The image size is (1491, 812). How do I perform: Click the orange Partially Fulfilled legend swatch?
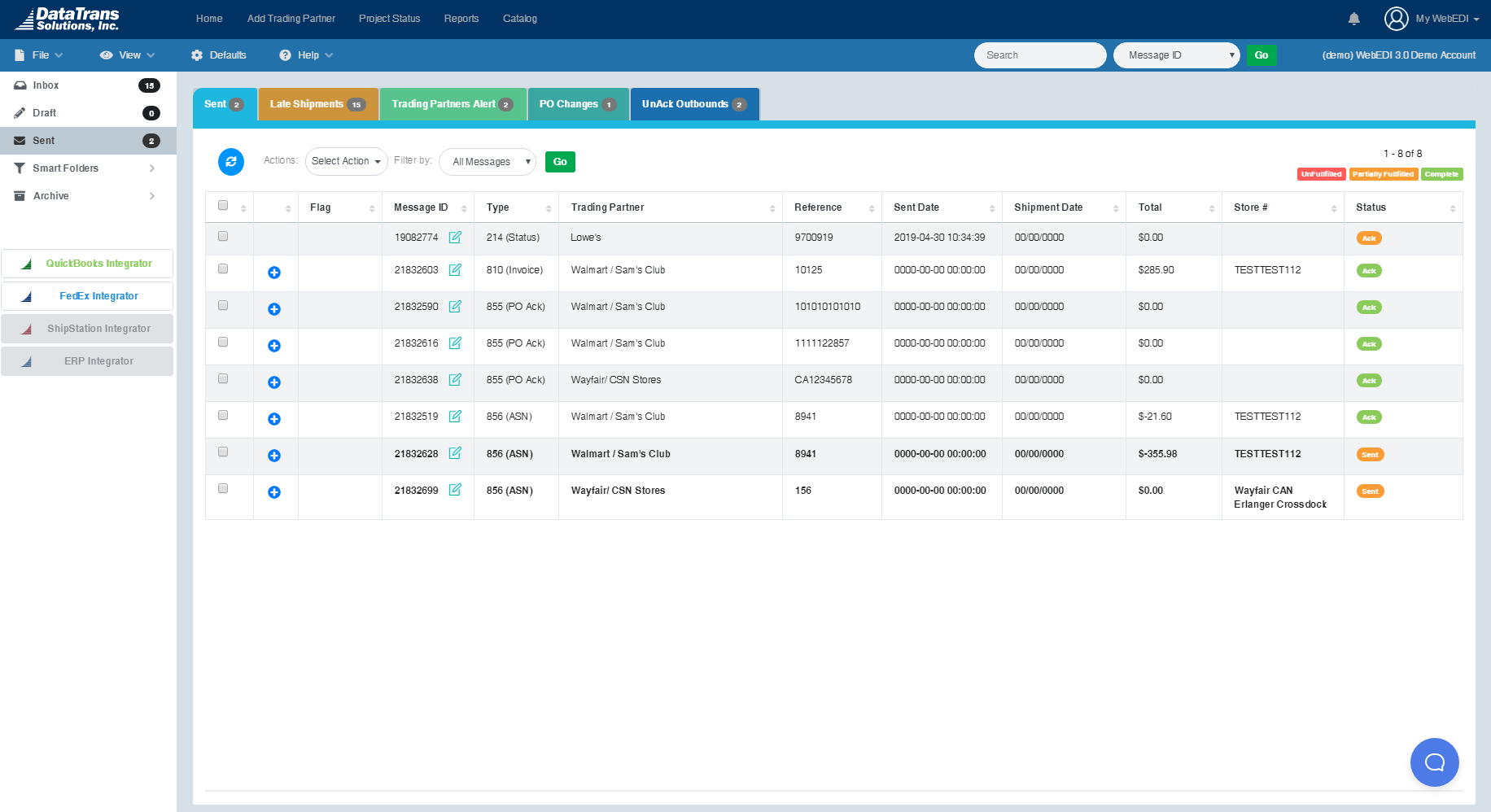(1383, 174)
